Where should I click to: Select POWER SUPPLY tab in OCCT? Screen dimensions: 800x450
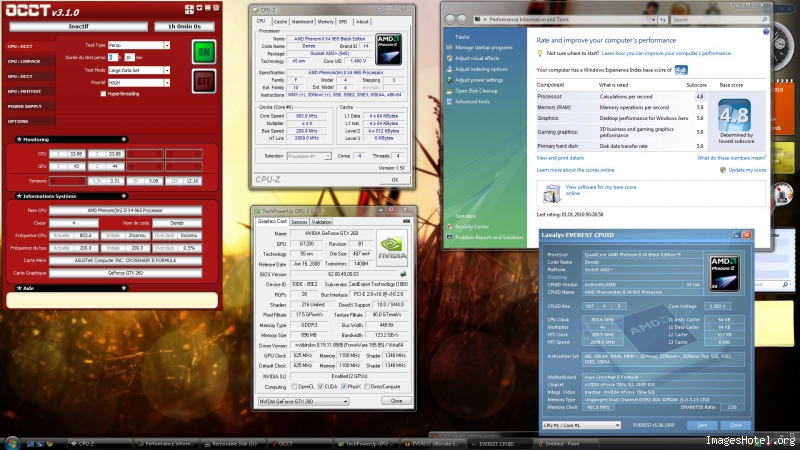[x=30, y=106]
